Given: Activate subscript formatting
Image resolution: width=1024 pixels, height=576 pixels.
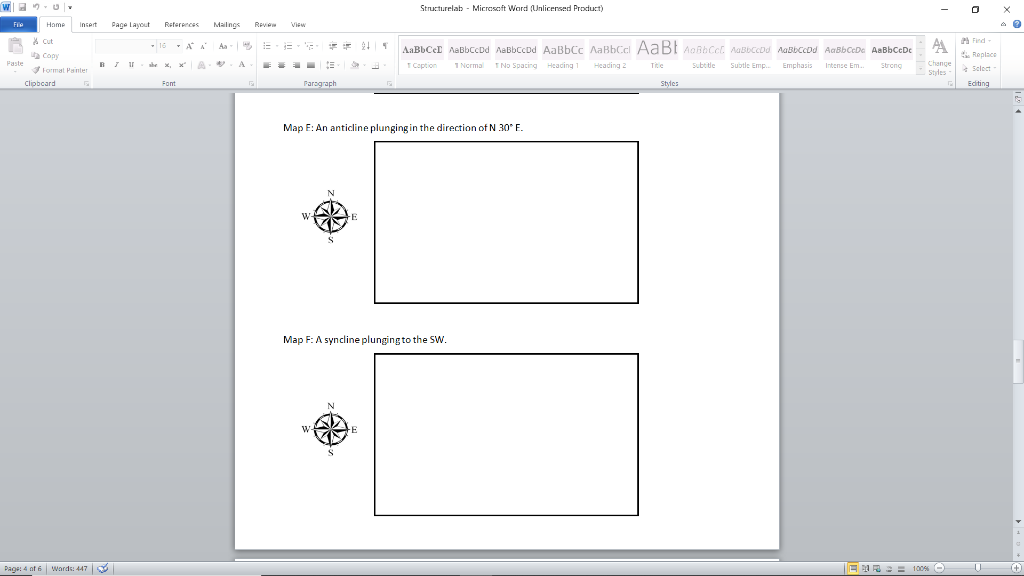Looking at the screenshot, I should point(167,65).
